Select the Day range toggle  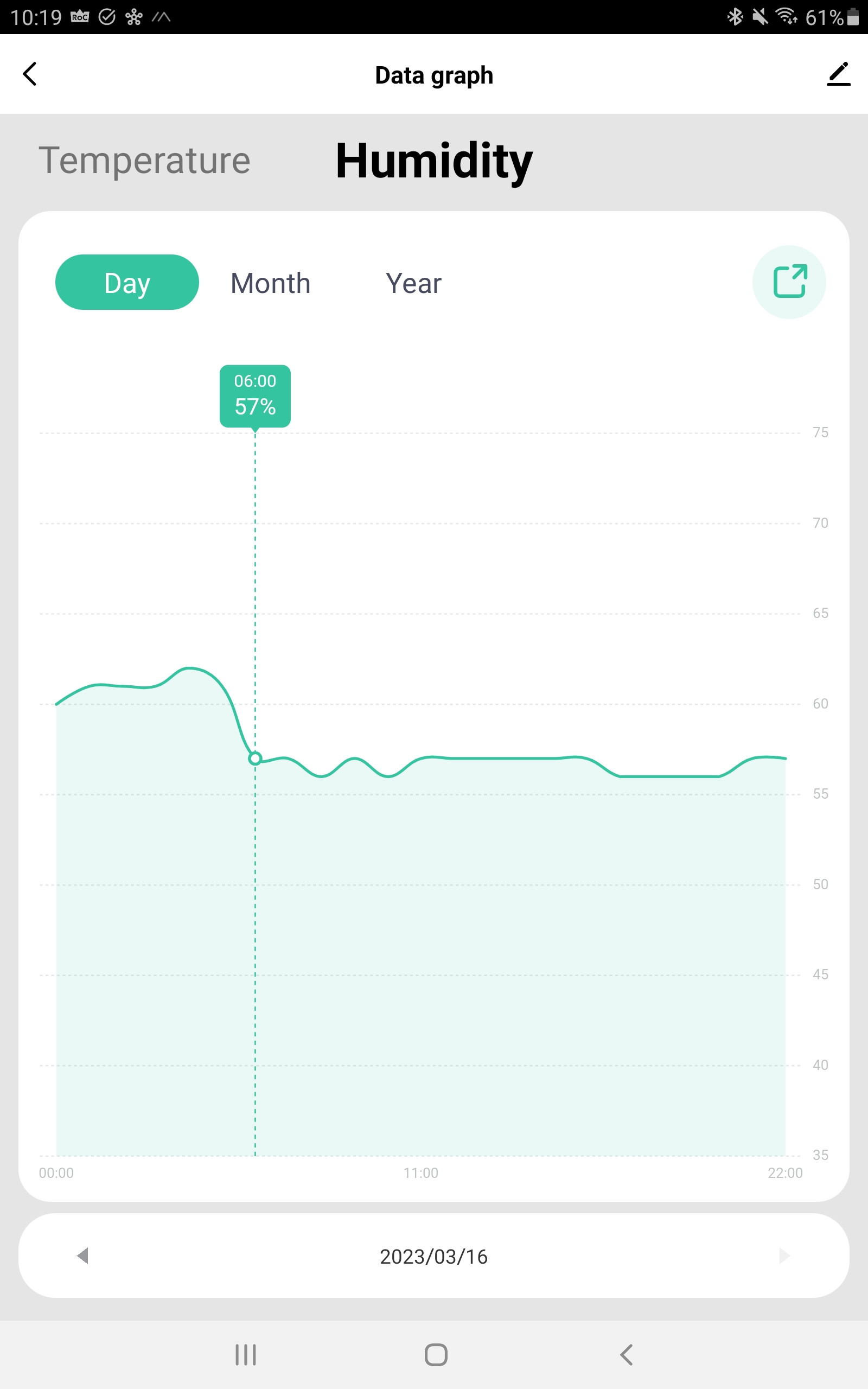[x=127, y=282]
